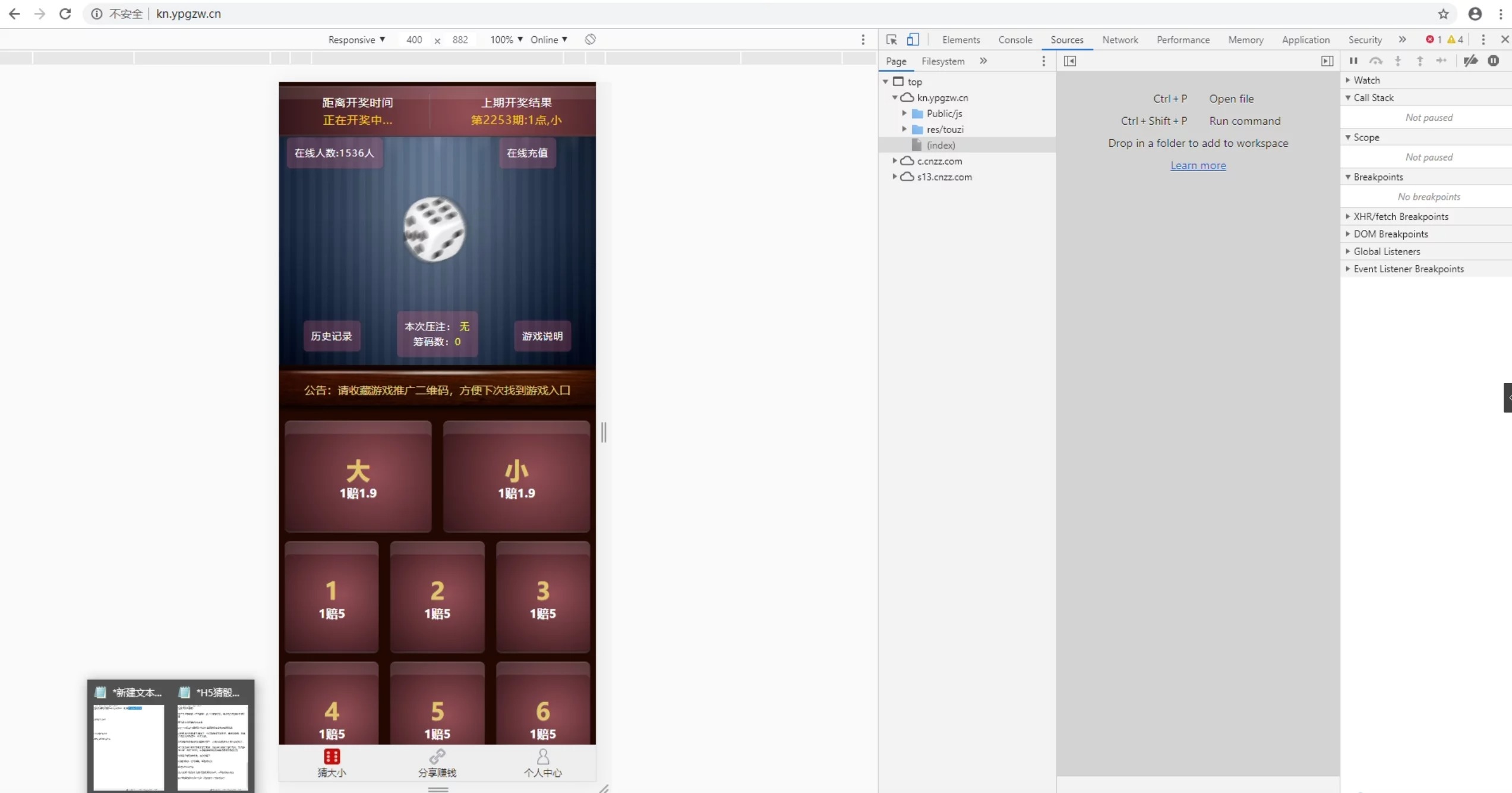This screenshot has width=1512, height=793.
Task: Pause script execution button
Action: click(x=1353, y=61)
